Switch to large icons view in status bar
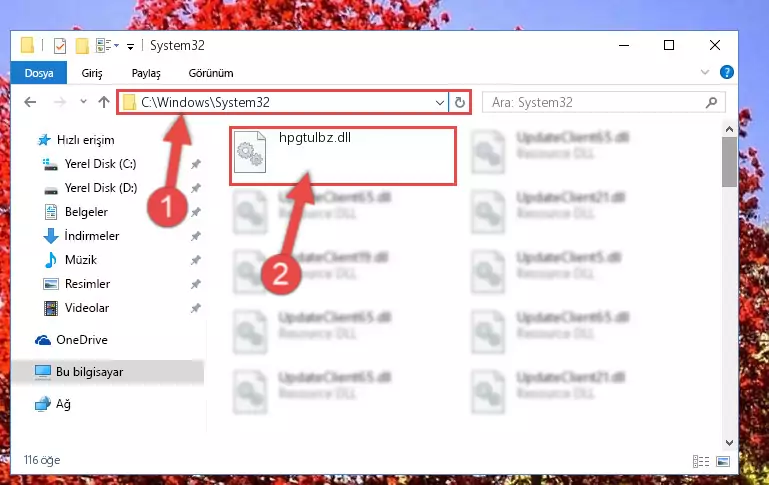 click(723, 461)
